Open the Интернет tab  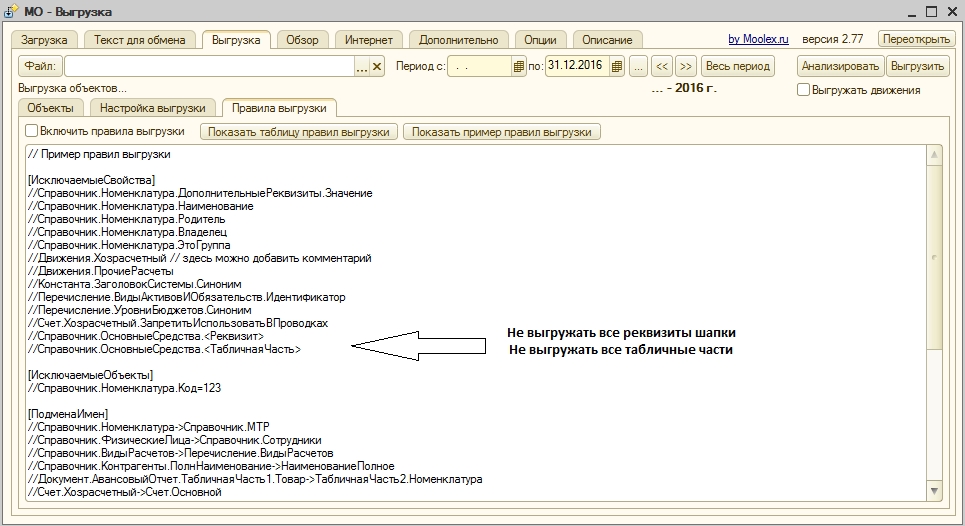[x=369, y=40]
